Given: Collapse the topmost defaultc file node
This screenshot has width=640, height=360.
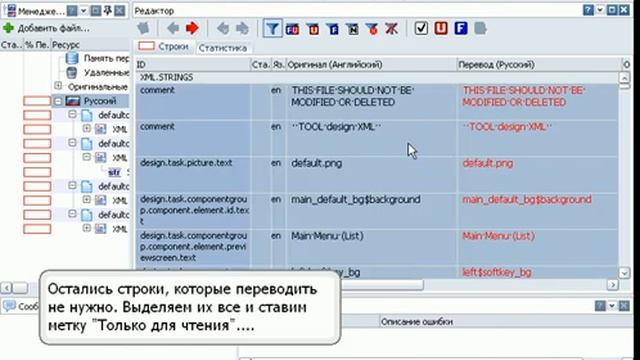Looking at the screenshot, I should [x=72, y=115].
